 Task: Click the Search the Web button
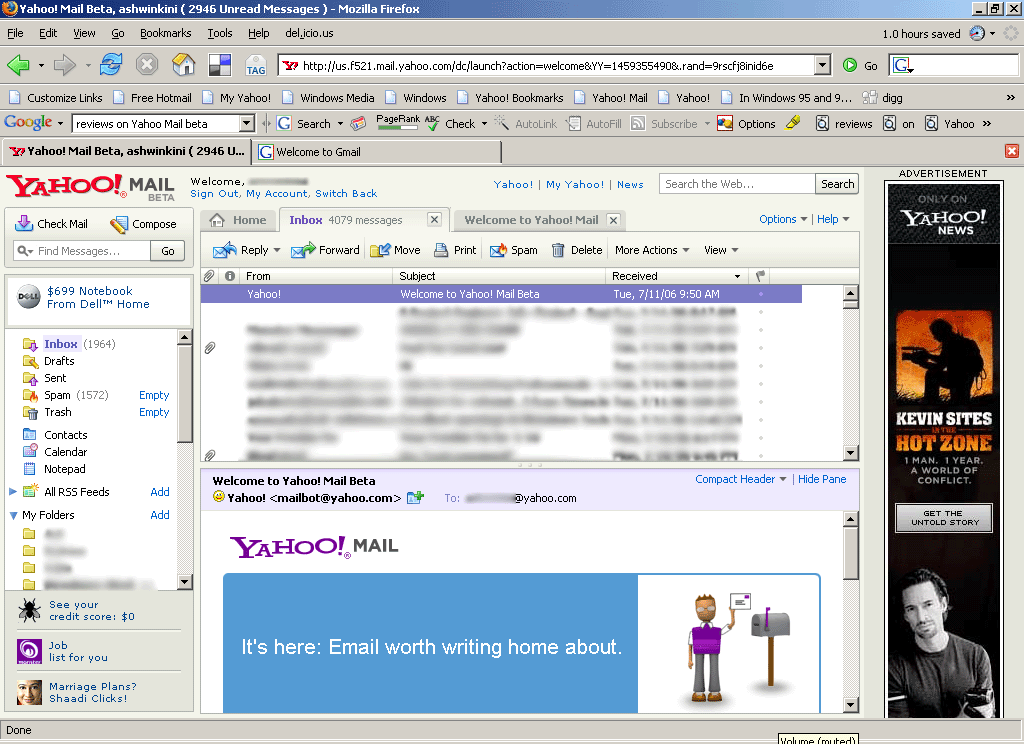tap(837, 184)
